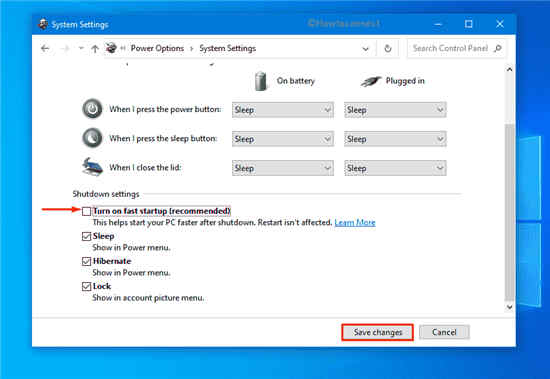This screenshot has height=379, width=550.
Task: Click the Plugged in icon
Action: (x=370, y=81)
